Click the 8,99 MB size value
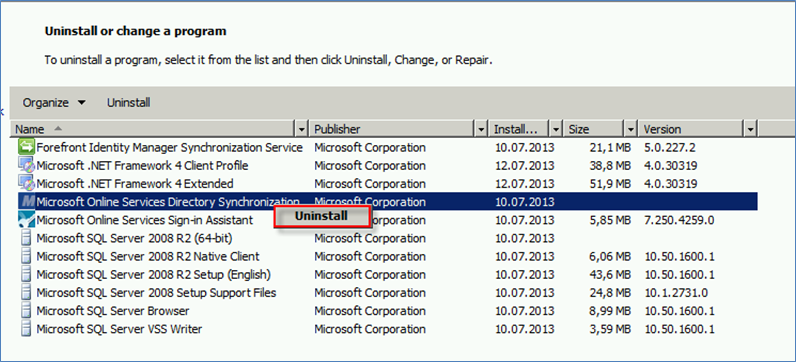This screenshot has height=362, width=796. 610,311
